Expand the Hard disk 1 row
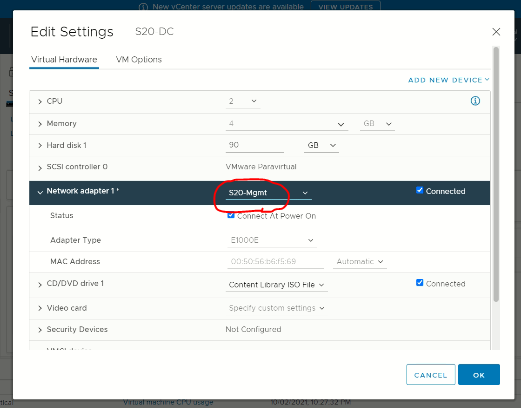Image resolution: width=521 pixels, height=408 pixels. [40, 146]
